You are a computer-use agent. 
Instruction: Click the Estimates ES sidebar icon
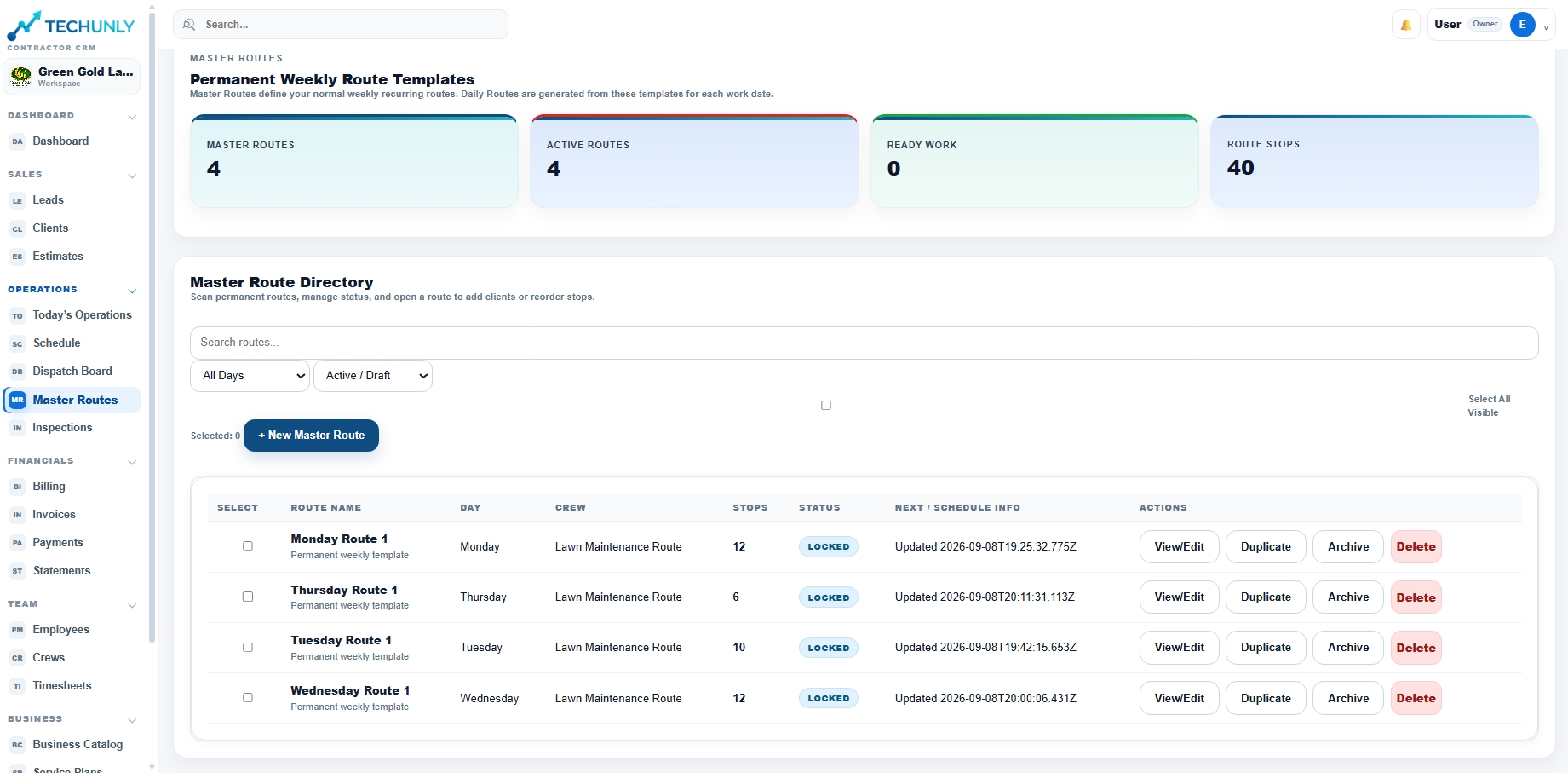click(17, 257)
